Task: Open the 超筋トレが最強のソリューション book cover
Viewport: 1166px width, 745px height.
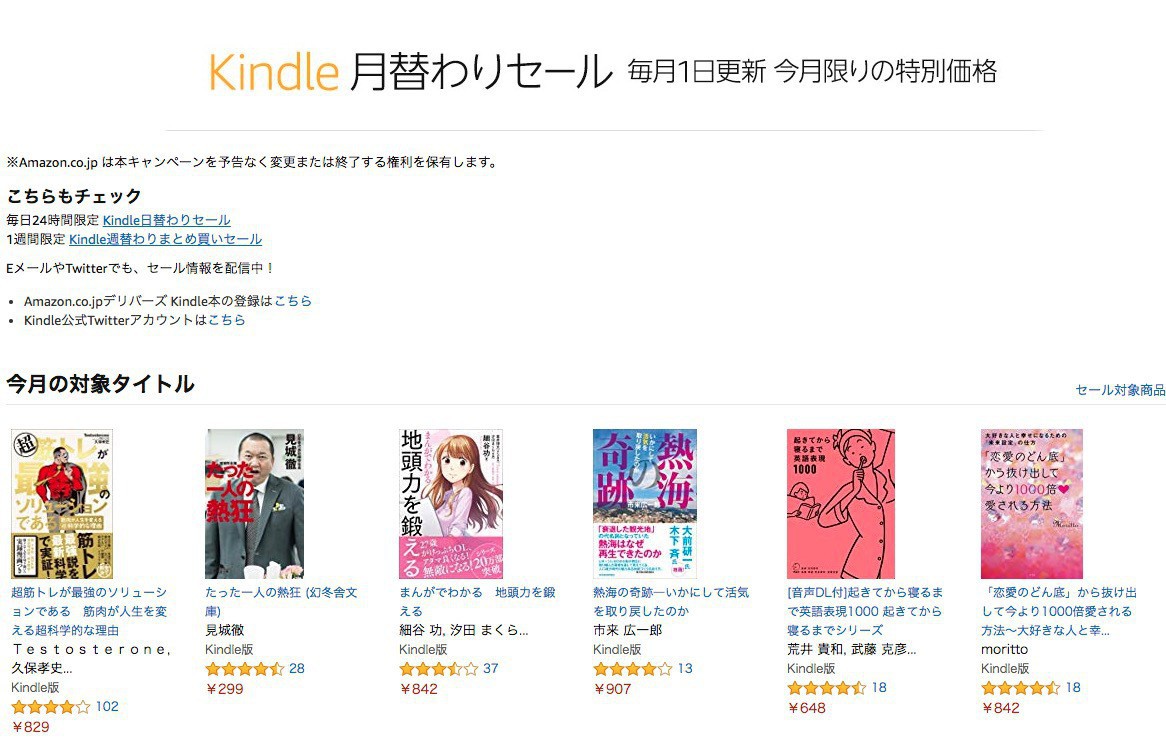Action: point(62,504)
